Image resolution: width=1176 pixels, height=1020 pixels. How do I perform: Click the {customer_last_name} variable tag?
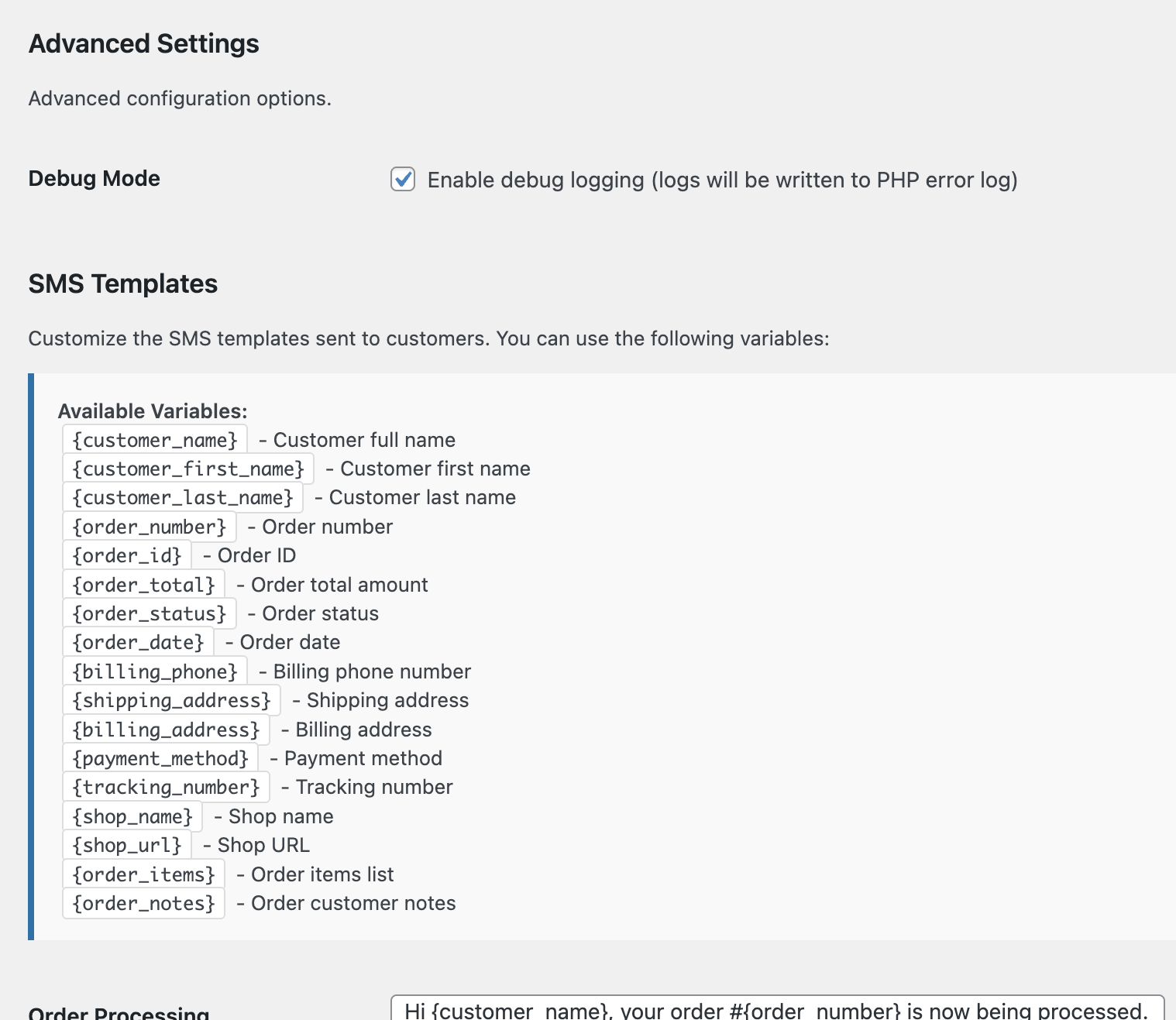183,498
